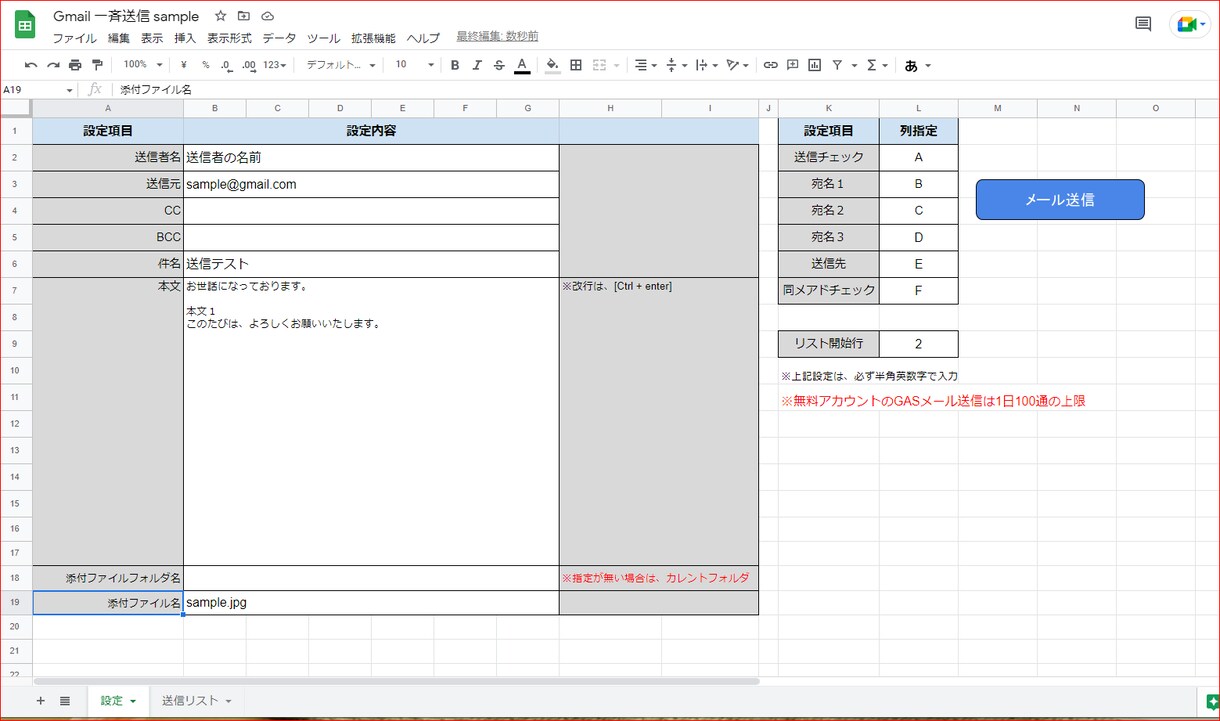This screenshot has height=721, width=1220.
Task: Open the font family dropdown
Action: click(341, 65)
